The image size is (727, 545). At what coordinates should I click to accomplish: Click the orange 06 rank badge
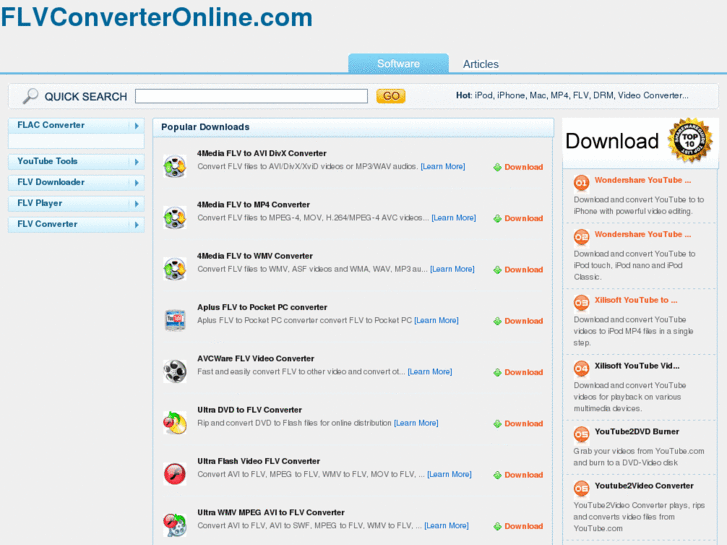click(581, 488)
